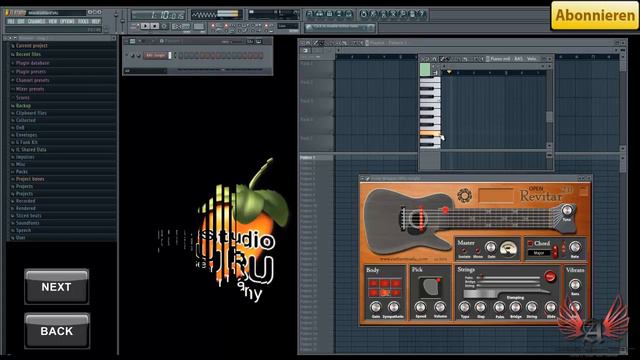Screen dimensions: 640x360
Task: Expand the Mixer presets folder
Action: [29, 89]
